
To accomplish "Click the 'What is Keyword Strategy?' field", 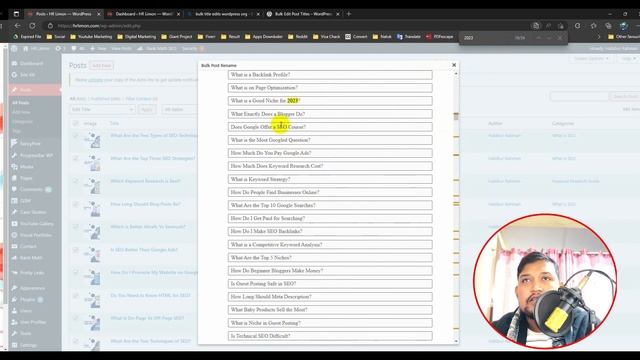I will click(330, 179).
